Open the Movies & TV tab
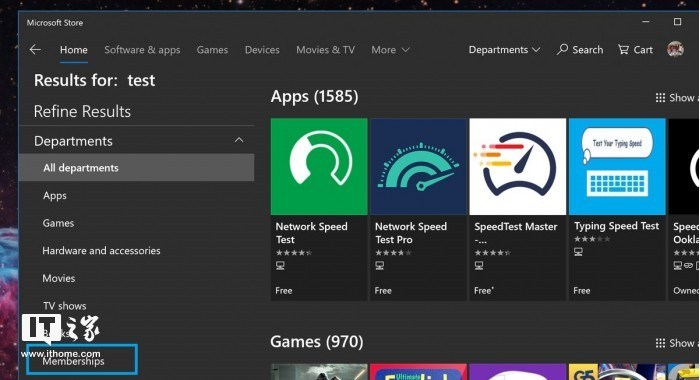Viewport: 700px width, 380px height. coord(325,50)
